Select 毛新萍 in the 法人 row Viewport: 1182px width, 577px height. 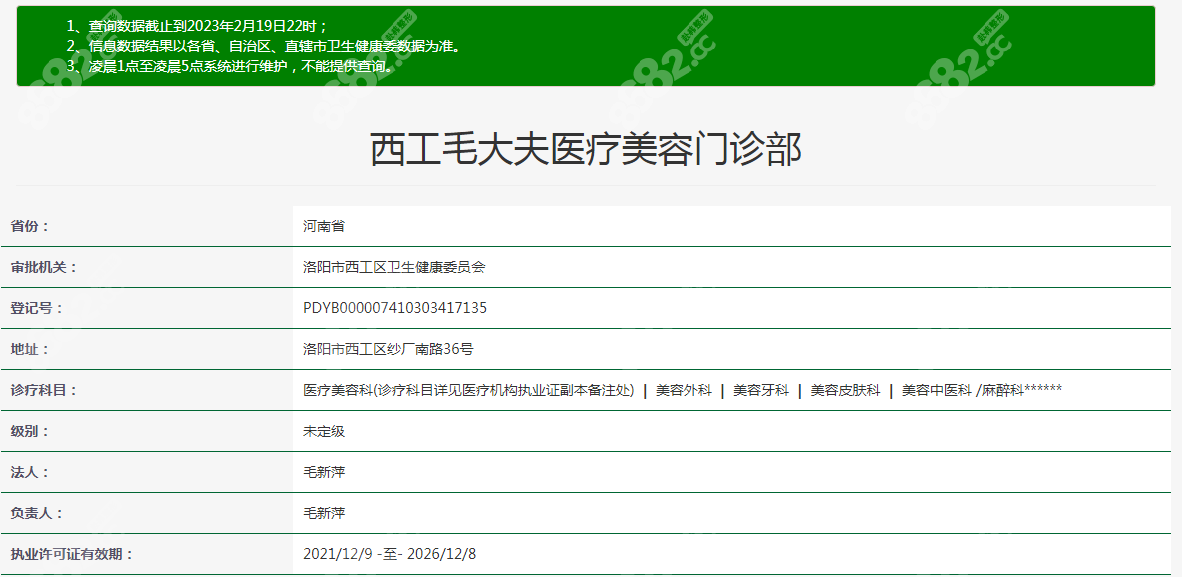point(323,472)
